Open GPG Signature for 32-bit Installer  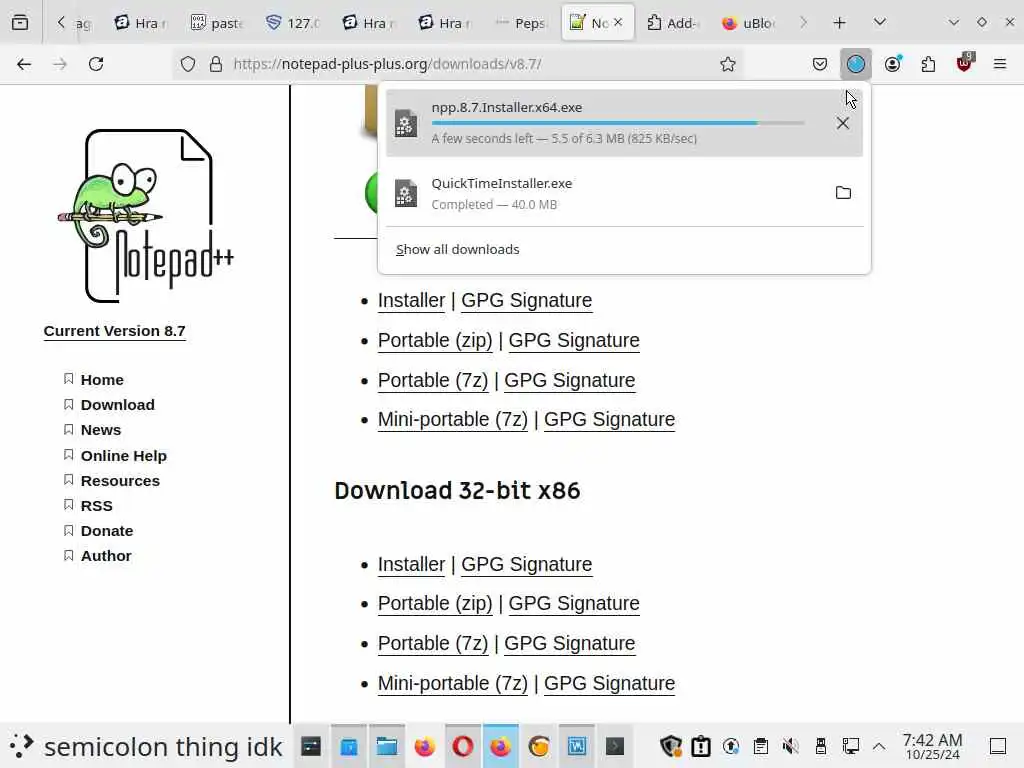(526, 564)
